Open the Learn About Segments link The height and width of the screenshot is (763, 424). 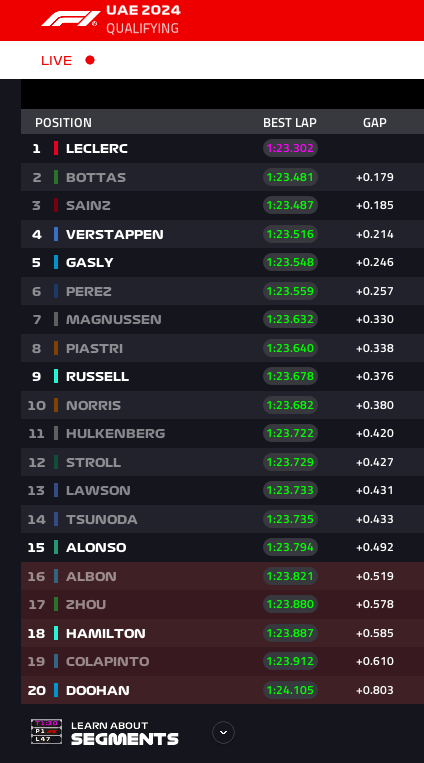125,733
